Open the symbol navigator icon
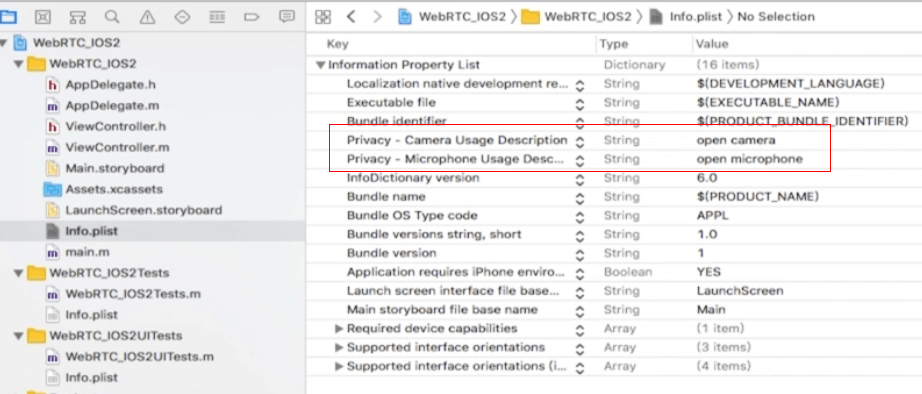This screenshot has height=394, width=922. pyautogui.click(x=77, y=17)
